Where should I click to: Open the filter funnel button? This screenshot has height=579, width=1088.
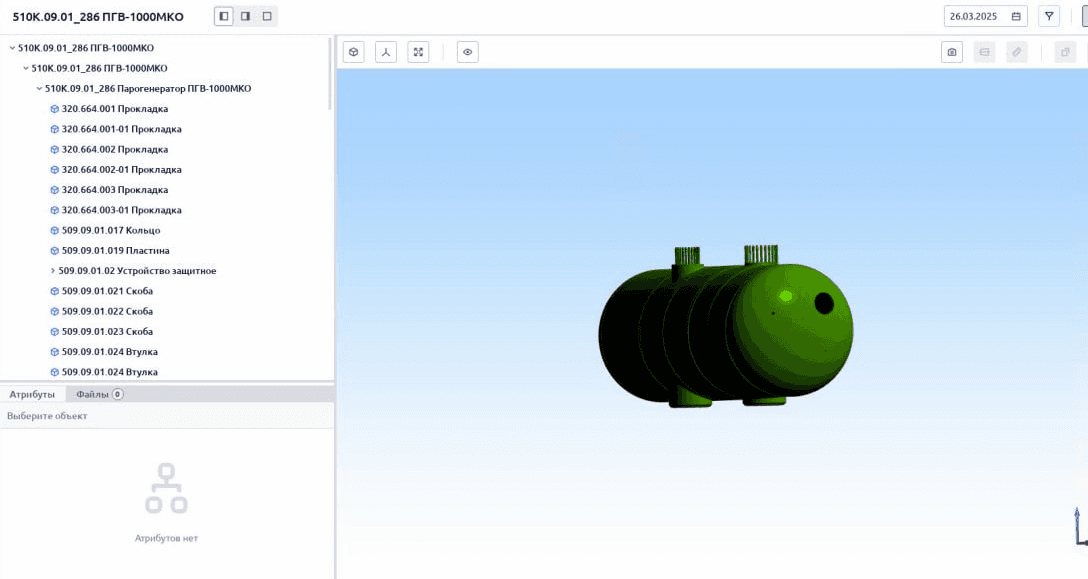click(x=1049, y=16)
